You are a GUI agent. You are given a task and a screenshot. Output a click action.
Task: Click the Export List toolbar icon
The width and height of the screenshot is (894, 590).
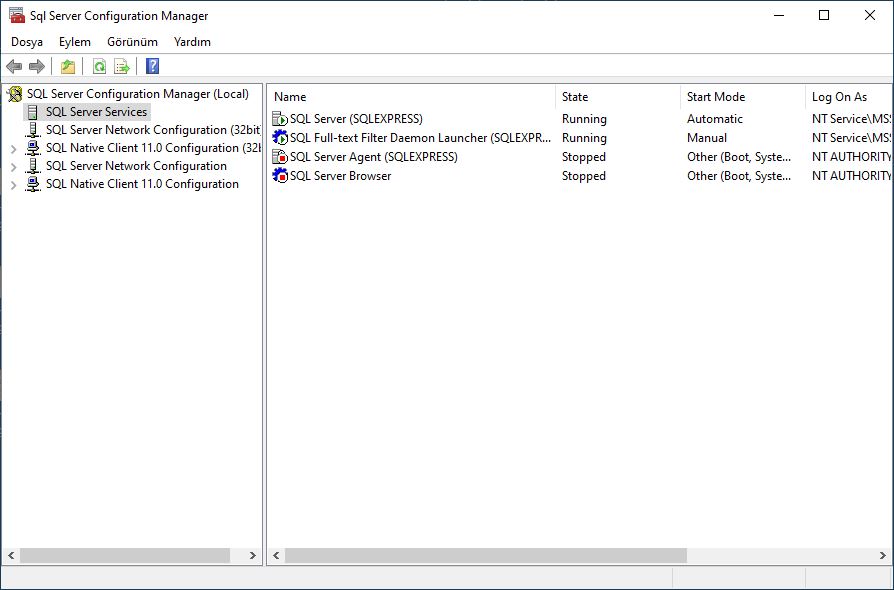[122, 67]
